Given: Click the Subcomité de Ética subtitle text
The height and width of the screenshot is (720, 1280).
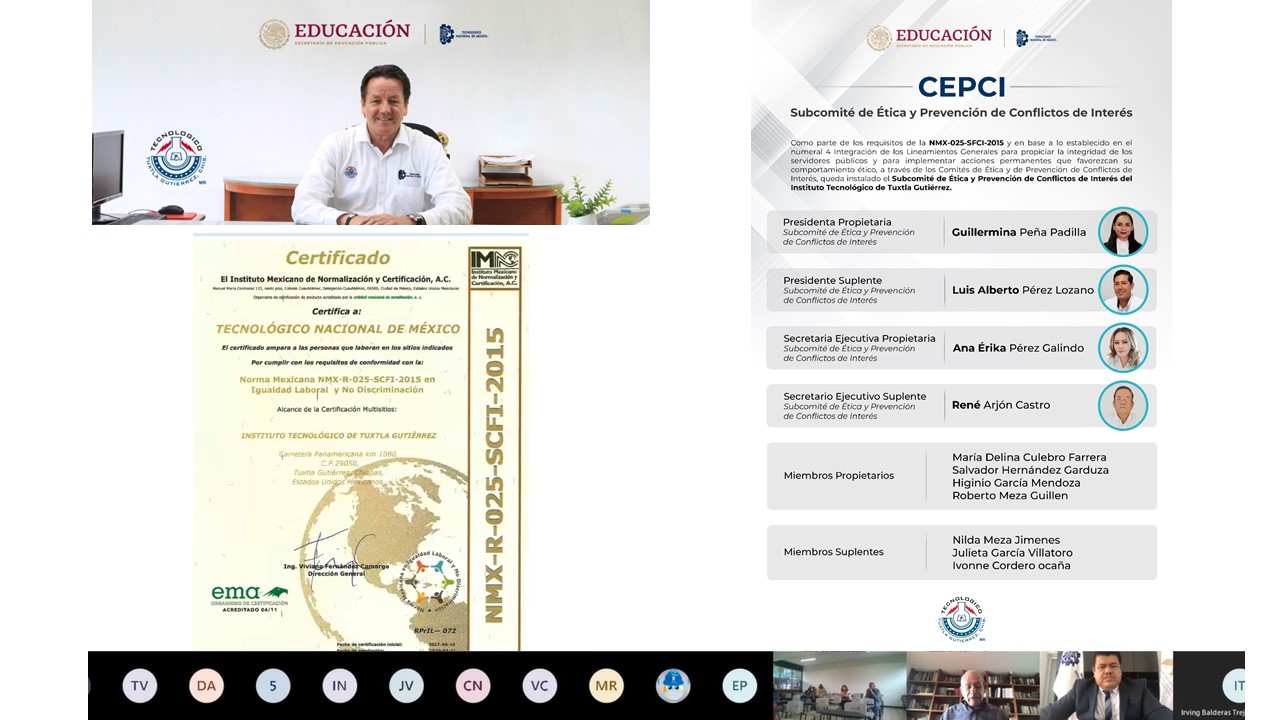Looking at the screenshot, I should point(961,113).
